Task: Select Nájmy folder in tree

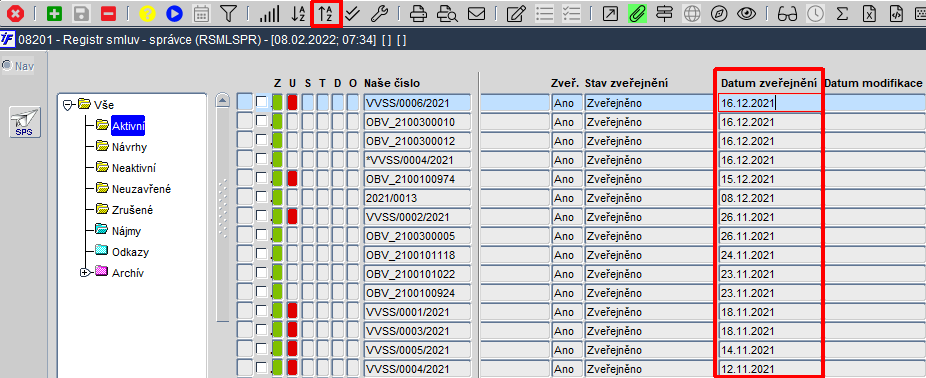Action: pyautogui.click(x=126, y=231)
